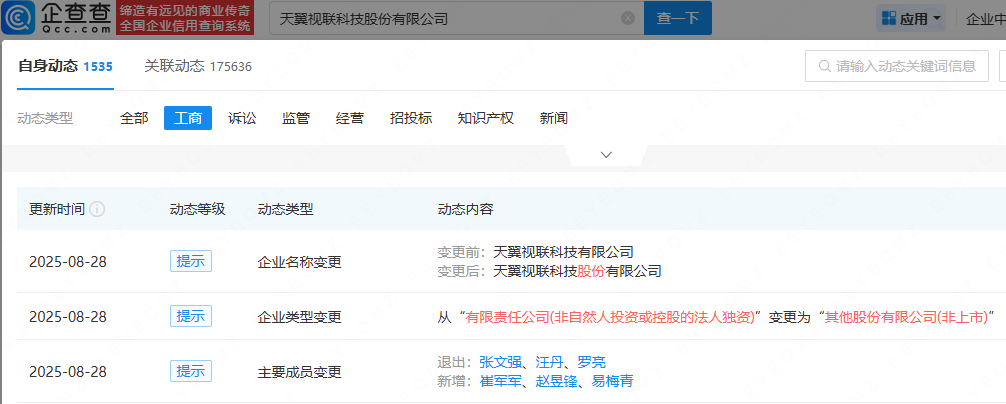Filter by 诉讼 dynamic type
This screenshot has height=404, width=1006.
[x=242, y=118]
